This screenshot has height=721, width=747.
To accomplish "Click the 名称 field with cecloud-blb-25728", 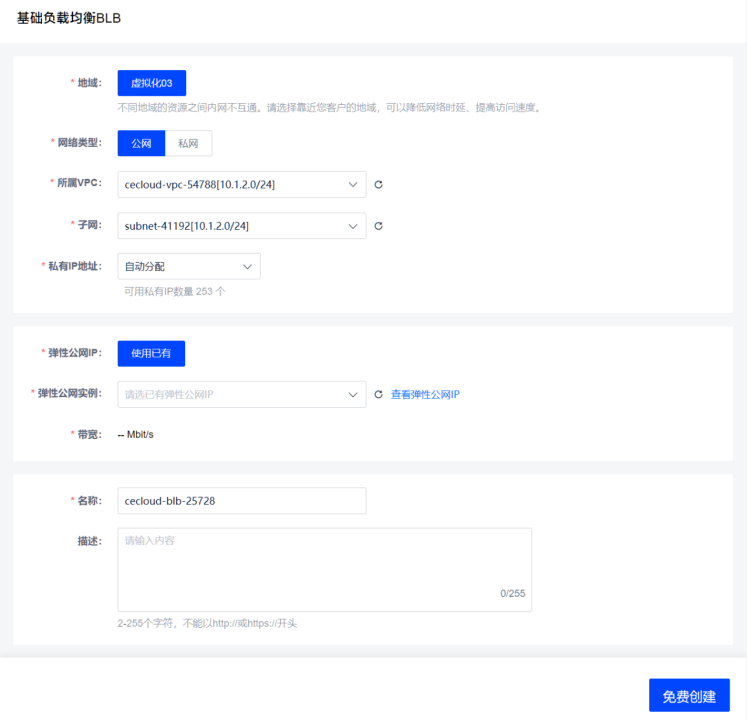I will (241, 500).
